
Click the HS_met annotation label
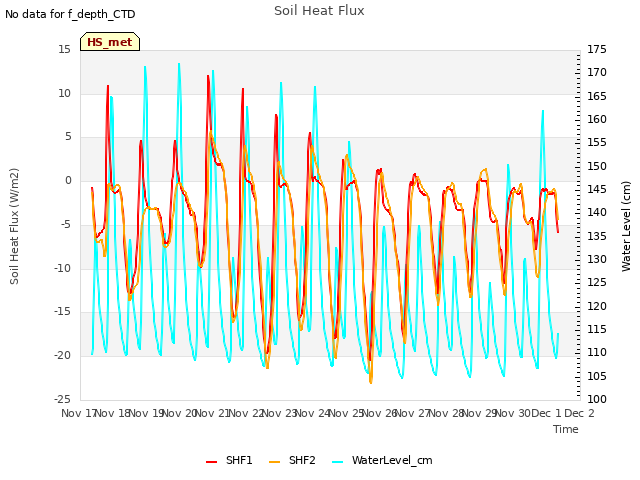(x=110, y=42)
